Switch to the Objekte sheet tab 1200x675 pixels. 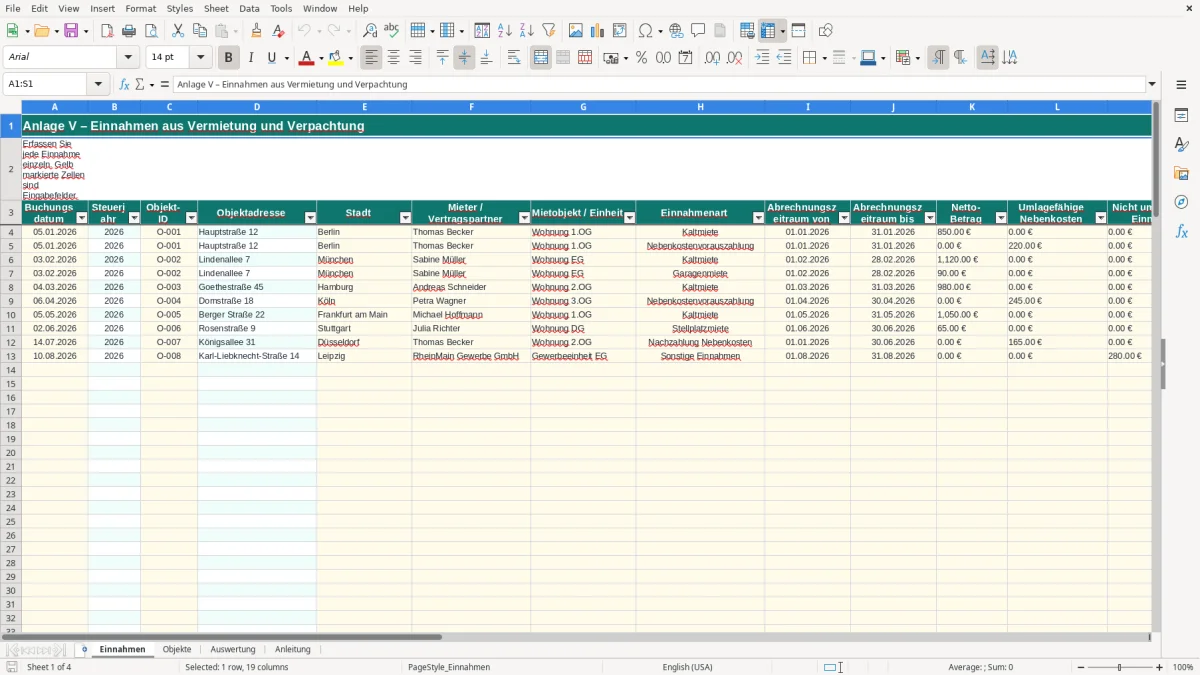pos(177,649)
